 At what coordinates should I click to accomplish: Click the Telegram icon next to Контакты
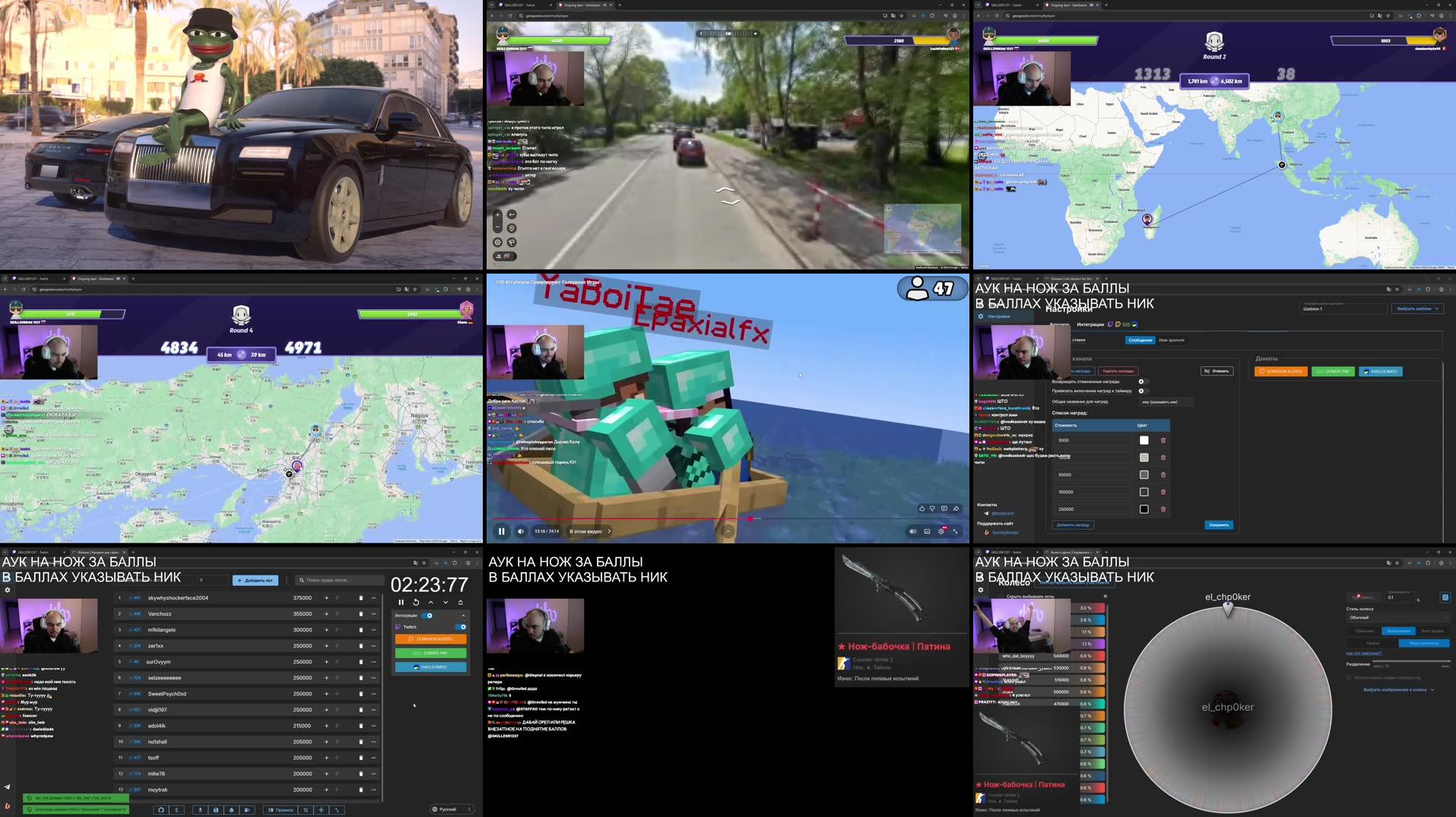coord(985,513)
